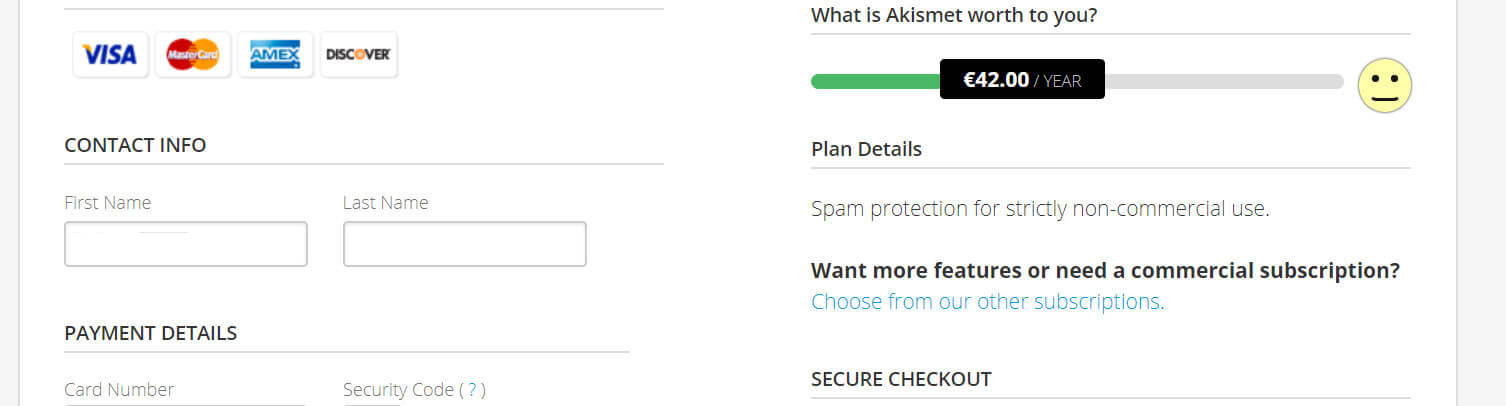
Task: Click the green filled portion of price slider
Action: 875,81
